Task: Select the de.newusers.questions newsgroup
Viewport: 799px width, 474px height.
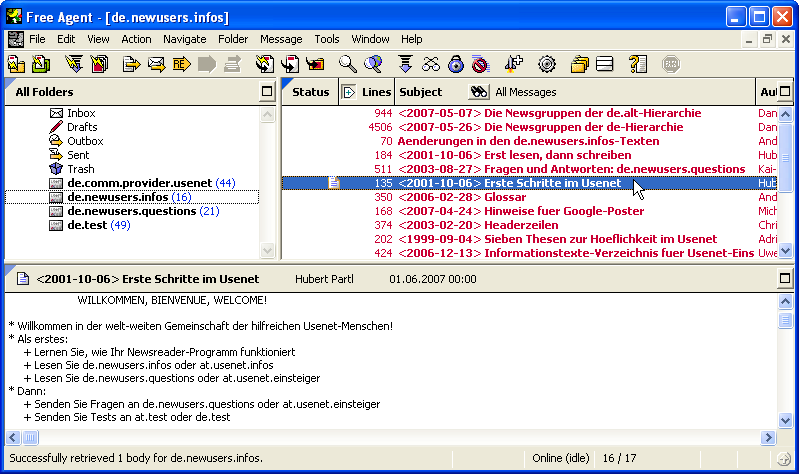Action: [132, 211]
